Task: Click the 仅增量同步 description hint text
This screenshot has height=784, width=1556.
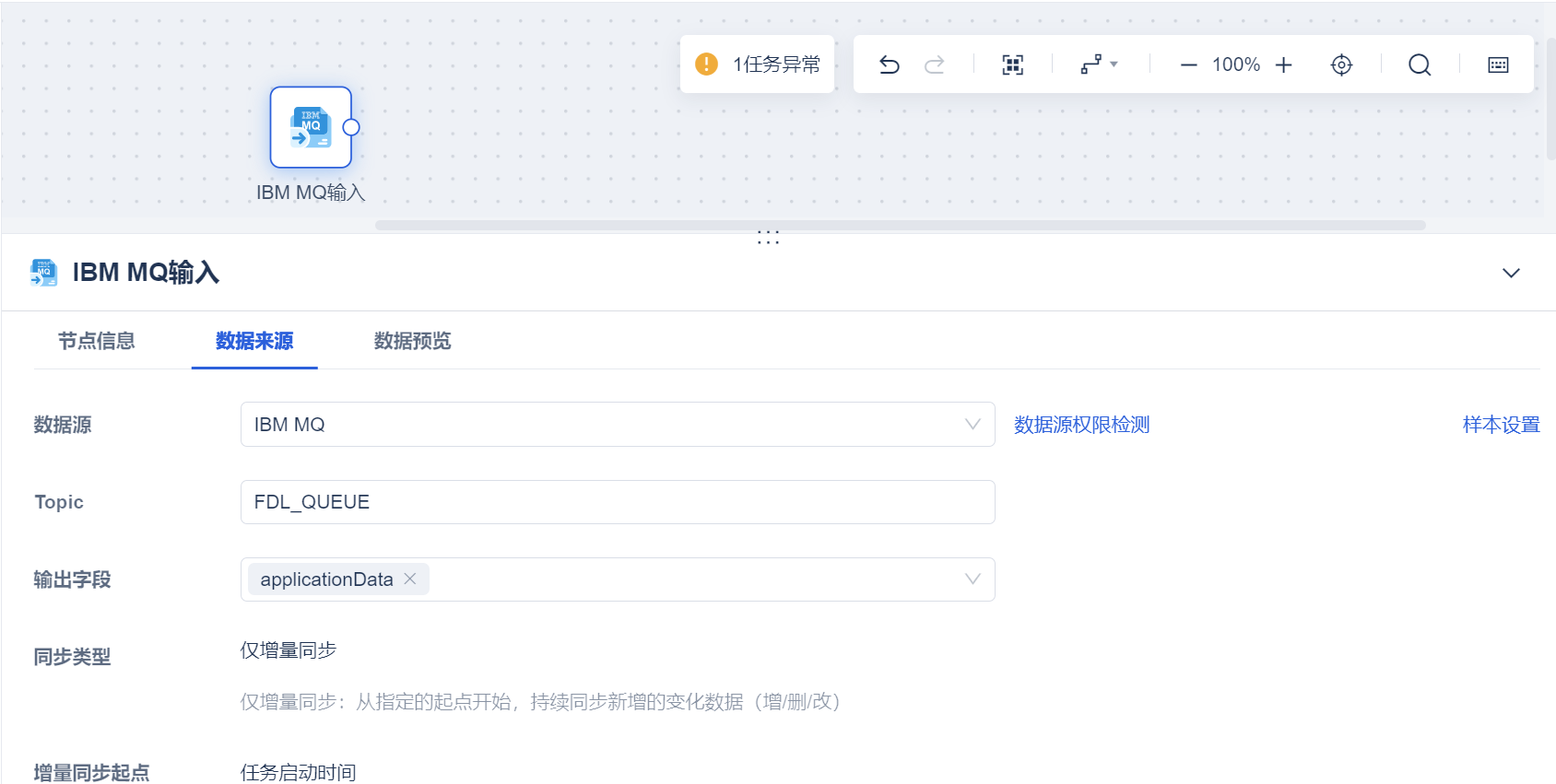Action: pos(540,702)
